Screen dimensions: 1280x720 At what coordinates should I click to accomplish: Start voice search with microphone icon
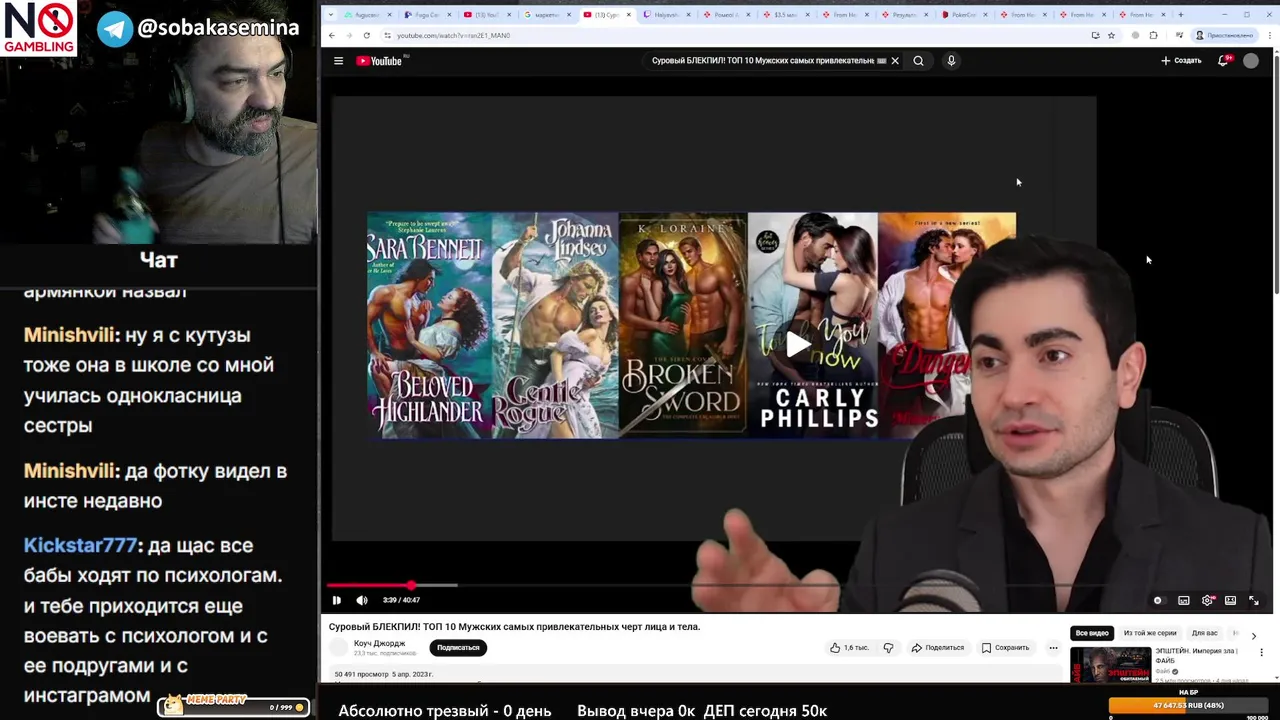951,61
